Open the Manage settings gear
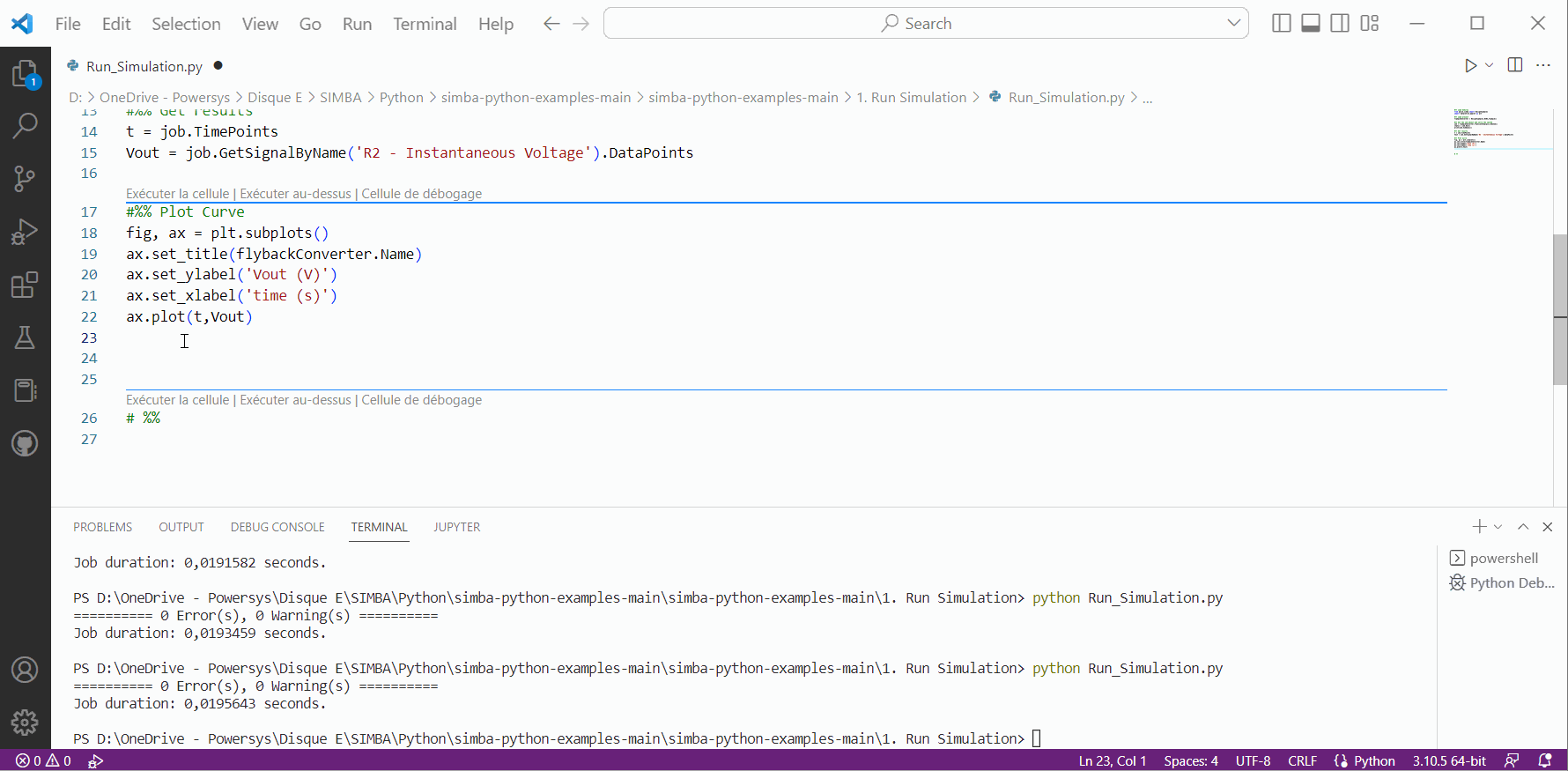Viewport: 1568px width, 771px height. (x=25, y=723)
